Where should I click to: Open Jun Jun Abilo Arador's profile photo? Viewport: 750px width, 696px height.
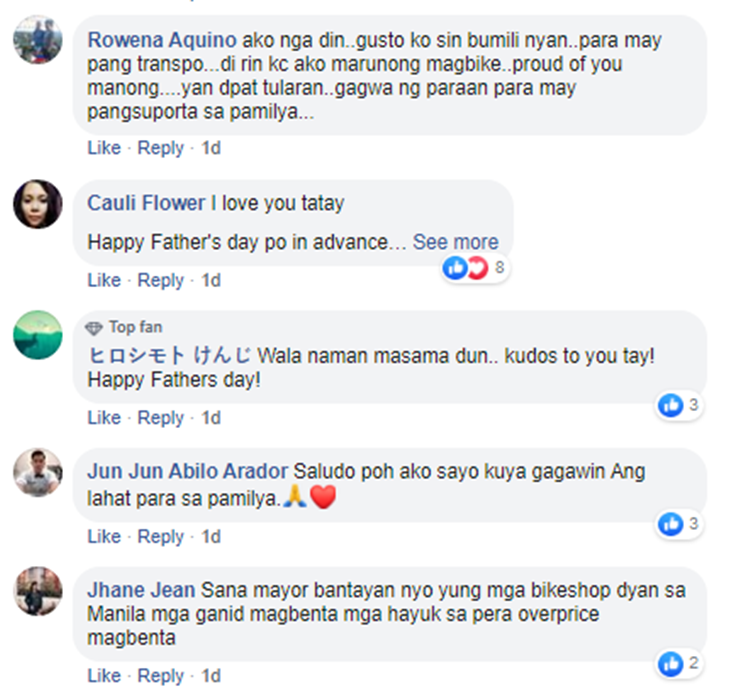pos(38,473)
